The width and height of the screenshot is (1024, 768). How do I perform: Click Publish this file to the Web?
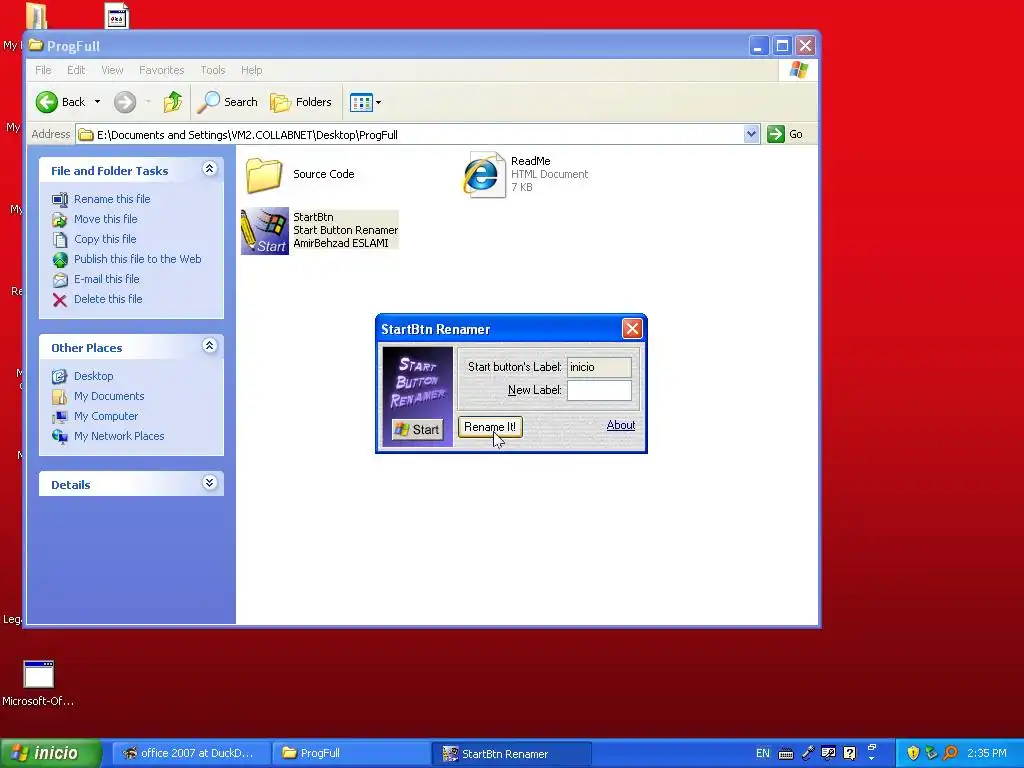137,259
